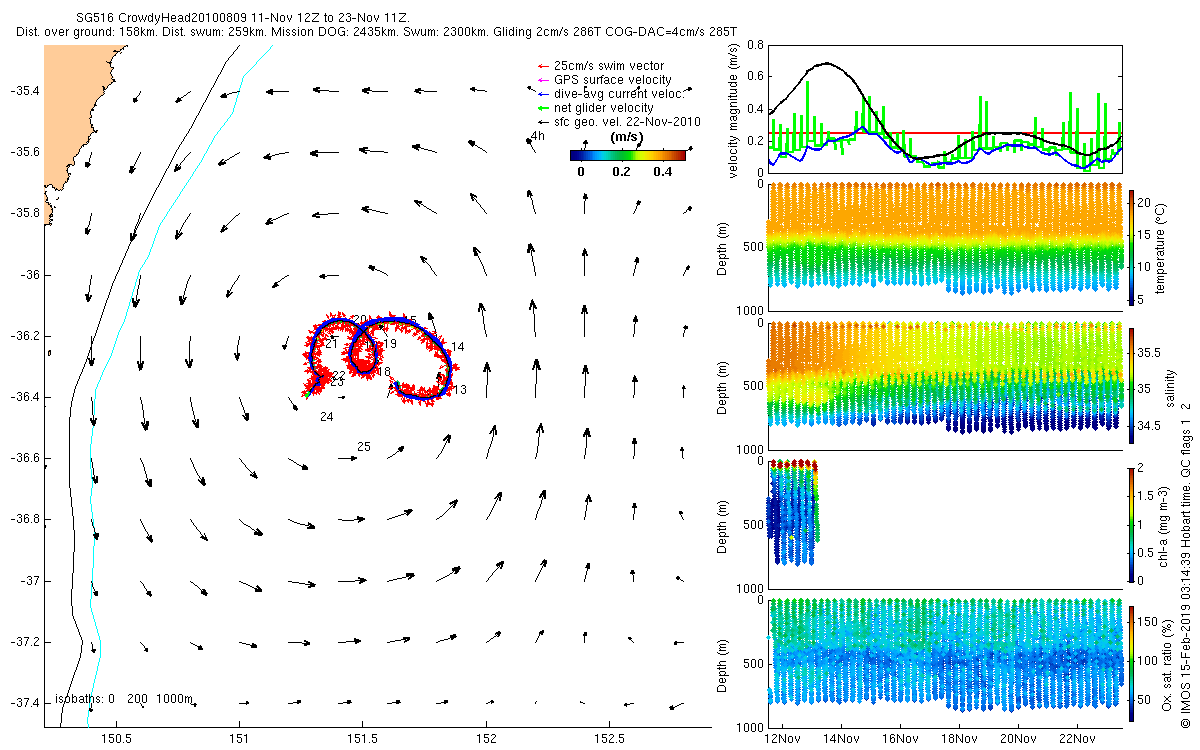Click the '0.8' tick on the velocity magnitude axis
Screen dimensions: 1200x750
tap(755, 46)
